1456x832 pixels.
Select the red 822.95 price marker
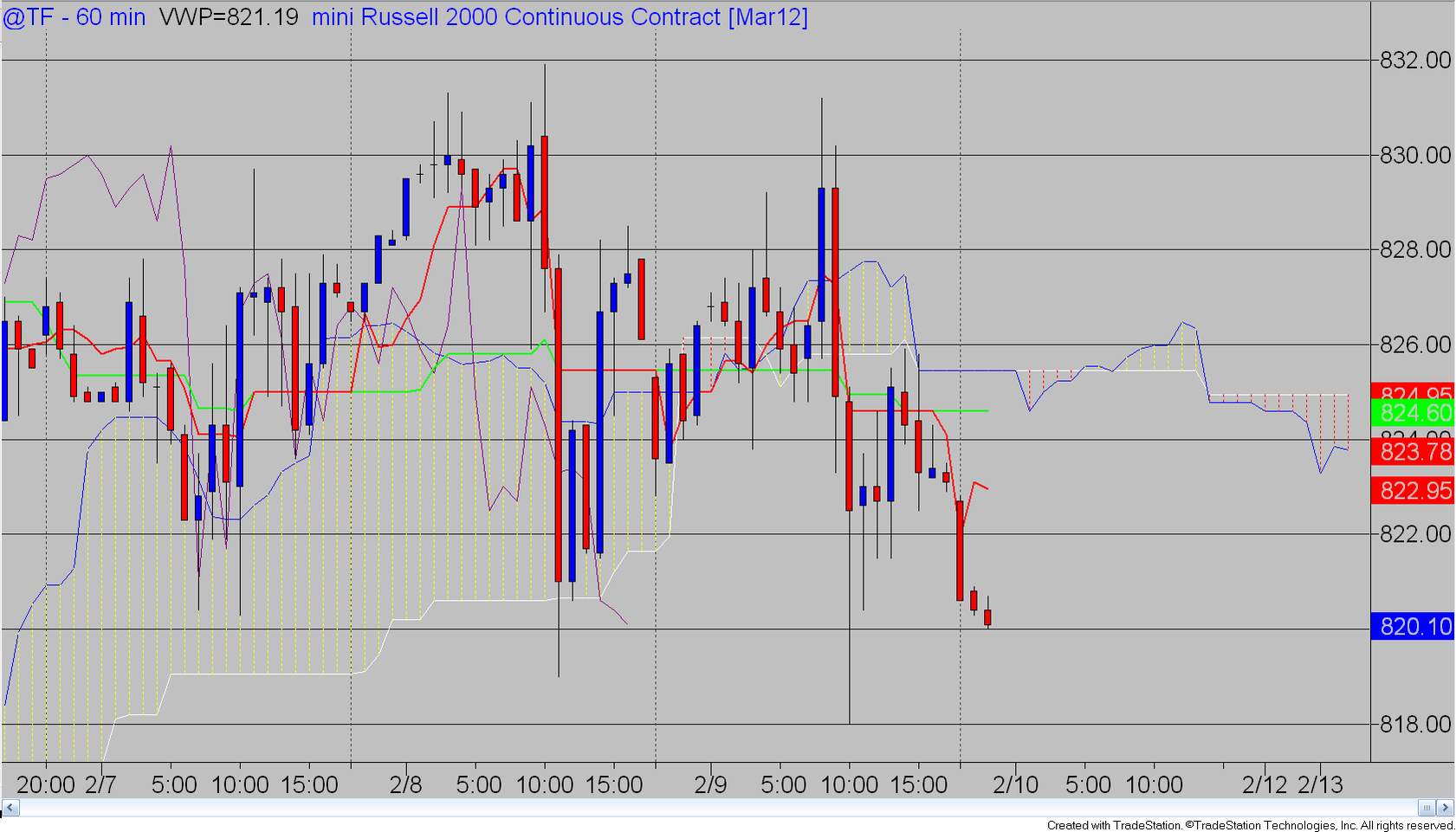(x=1413, y=491)
